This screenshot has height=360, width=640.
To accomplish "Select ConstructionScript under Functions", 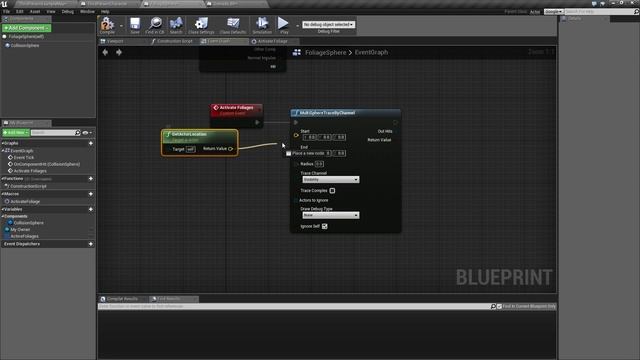I will (x=28, y=186).
